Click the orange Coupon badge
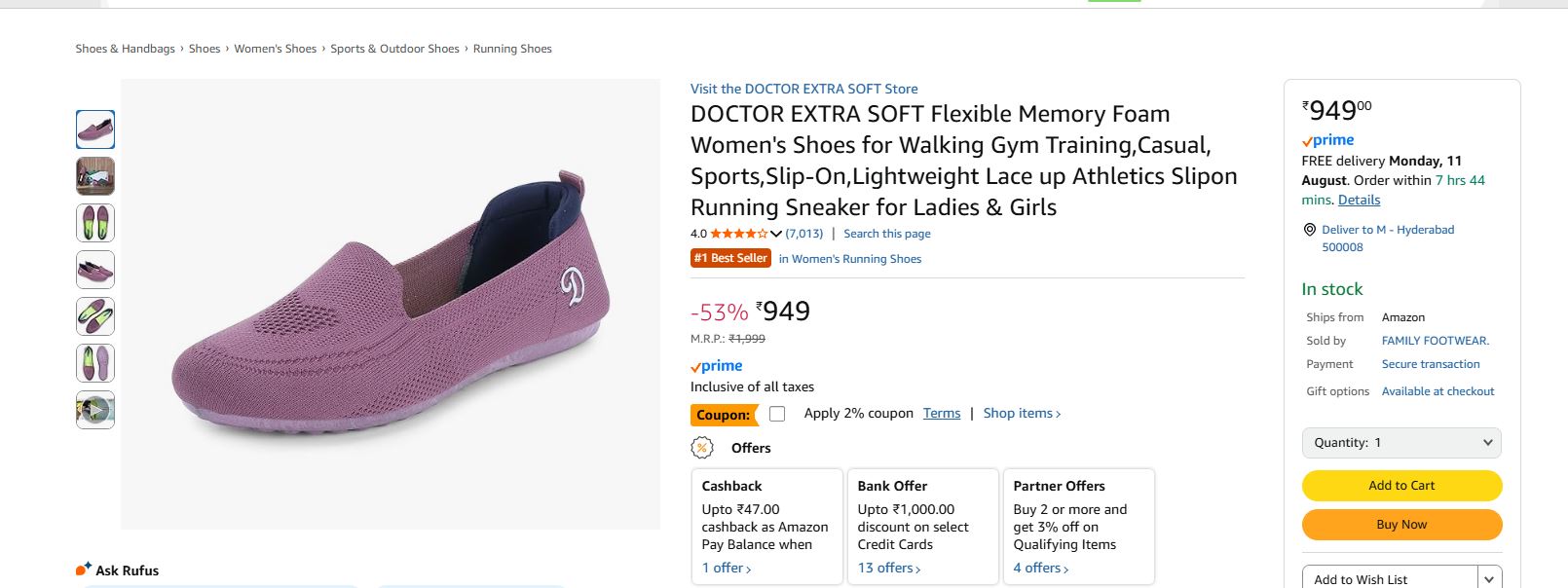This screenshot has height=588, width=1568. [725, 414]
